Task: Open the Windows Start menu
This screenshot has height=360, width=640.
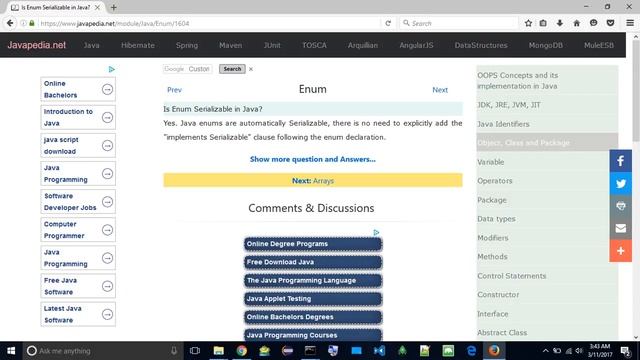Action: point(11,351)
